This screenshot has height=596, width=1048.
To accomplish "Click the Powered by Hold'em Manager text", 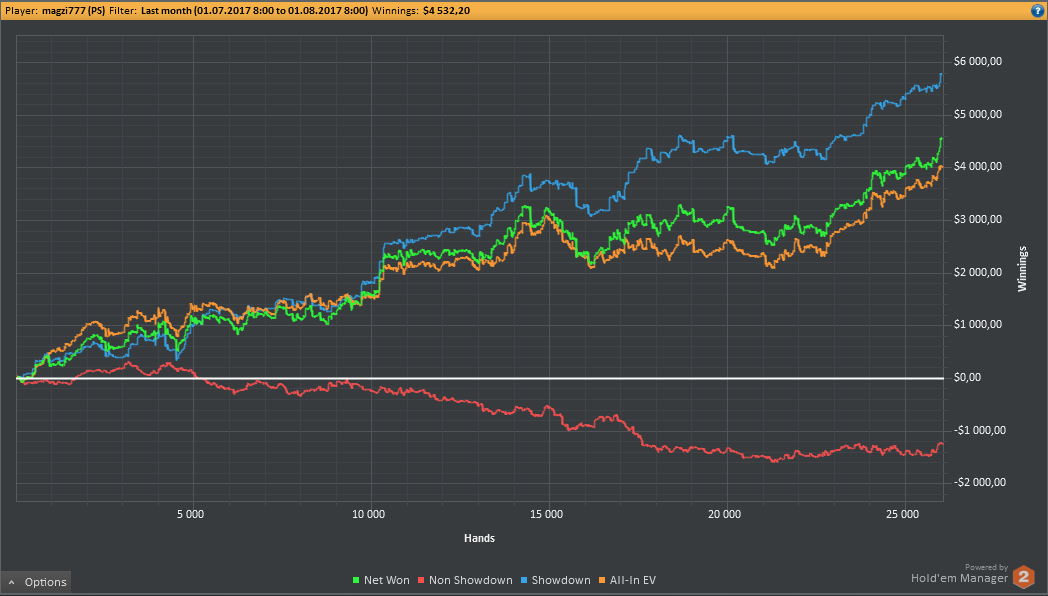I will [x=960, y=573].
